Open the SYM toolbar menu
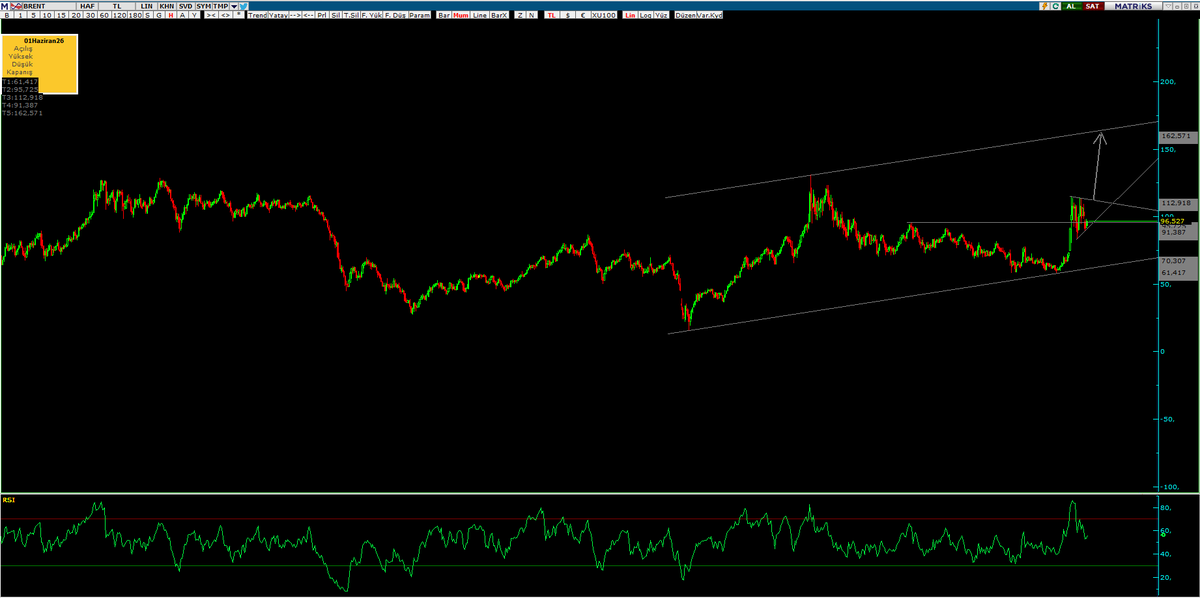Image resolution: width=1200 pixels, height=598 pixels. (203, 6)
